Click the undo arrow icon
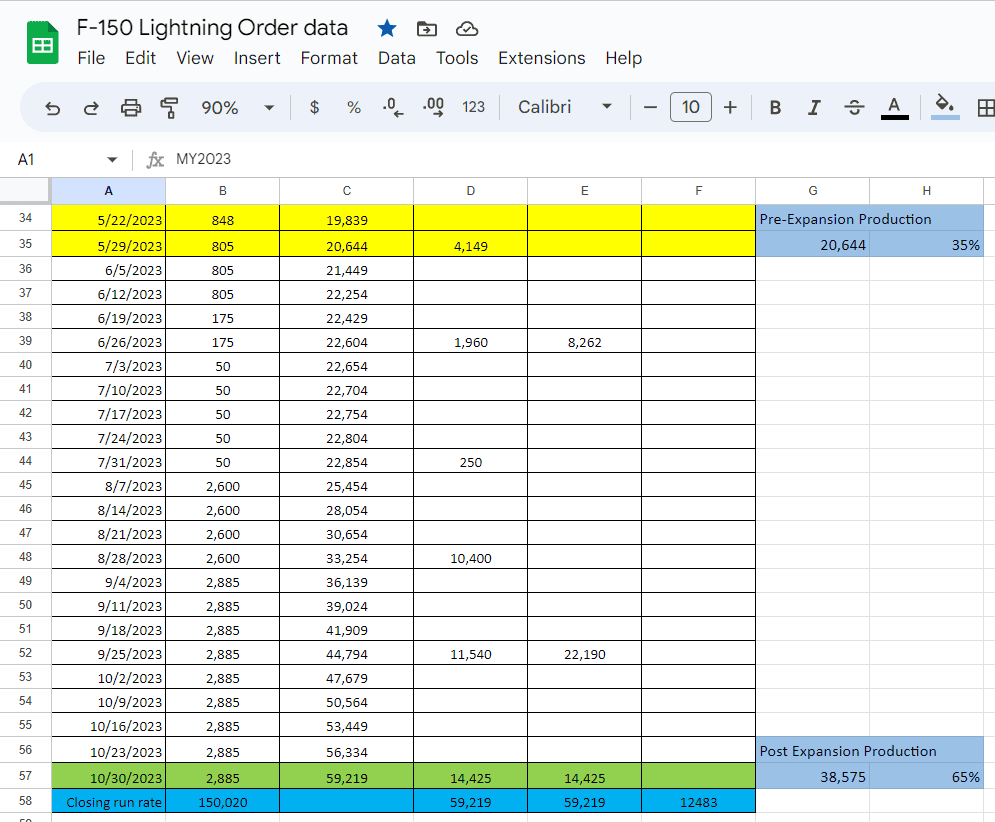The image size is (995, 822). coord(53,108)
